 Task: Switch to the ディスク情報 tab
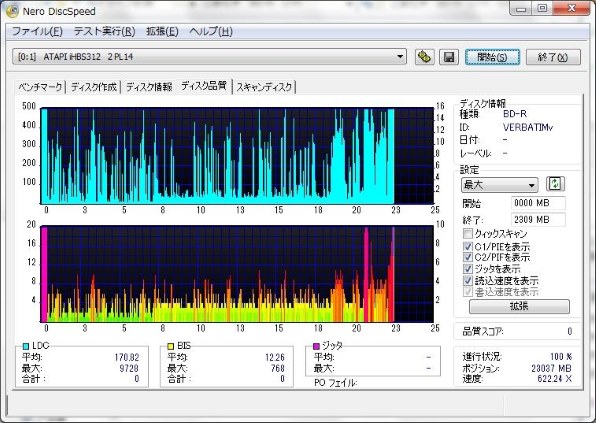pos(149,87)
